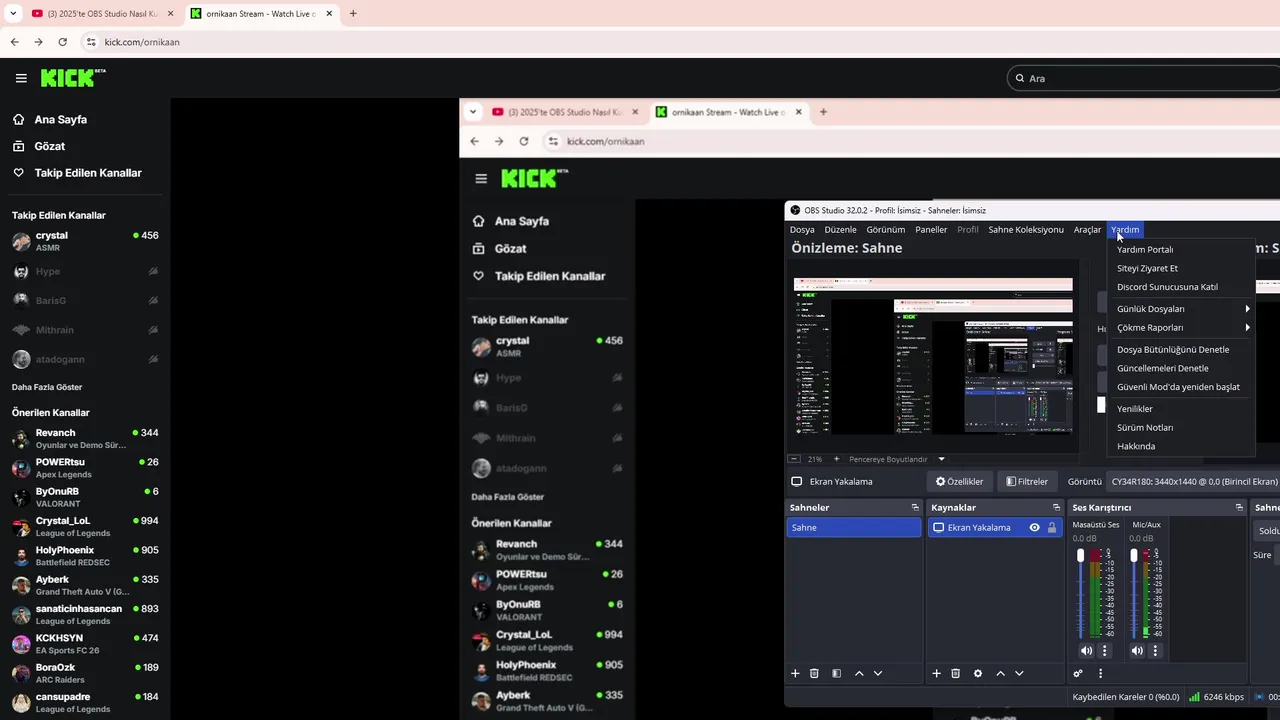The image size is (1280, 720).
Task: Open a new tab in the outer browser
Action: point(353,14)
